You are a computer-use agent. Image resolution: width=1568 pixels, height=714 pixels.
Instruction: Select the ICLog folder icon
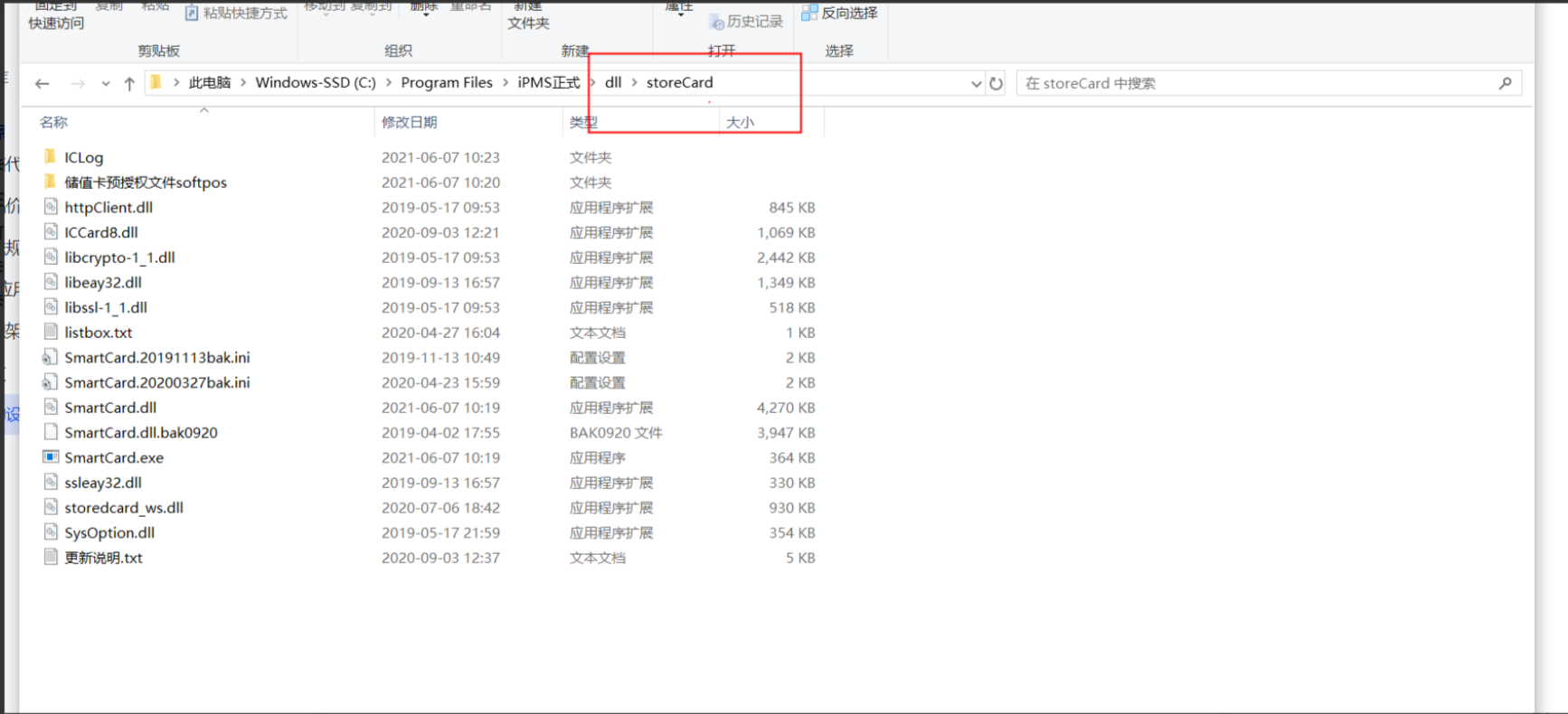[51, 157]
